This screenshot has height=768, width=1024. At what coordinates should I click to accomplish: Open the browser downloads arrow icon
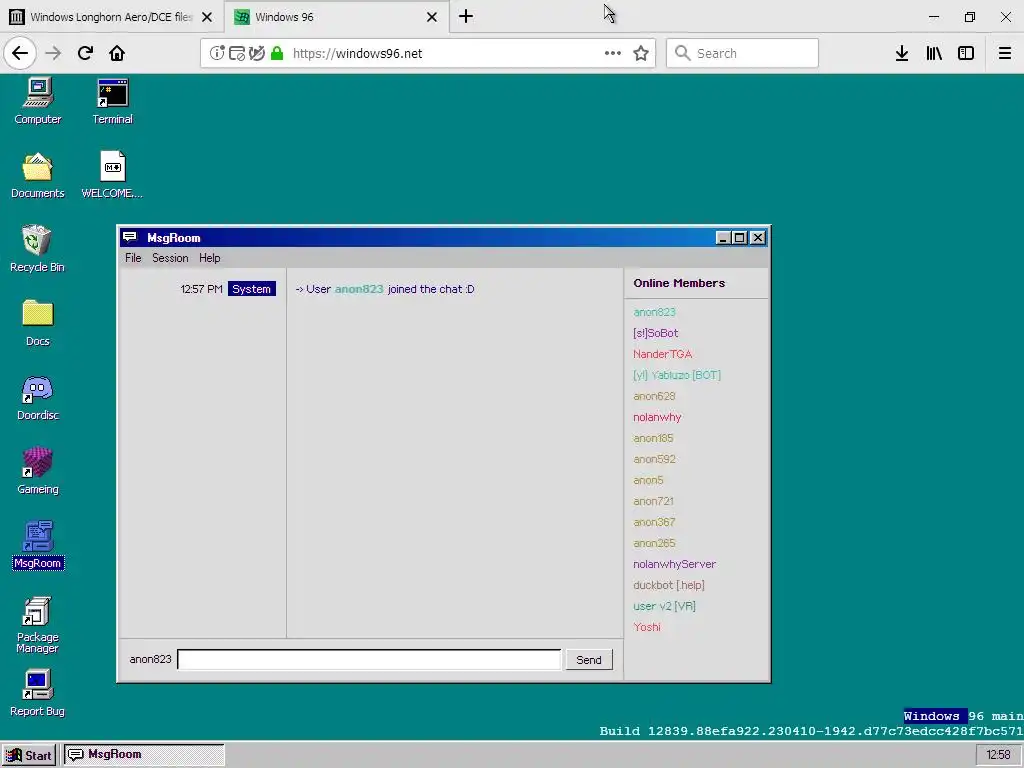click(902, 53)
